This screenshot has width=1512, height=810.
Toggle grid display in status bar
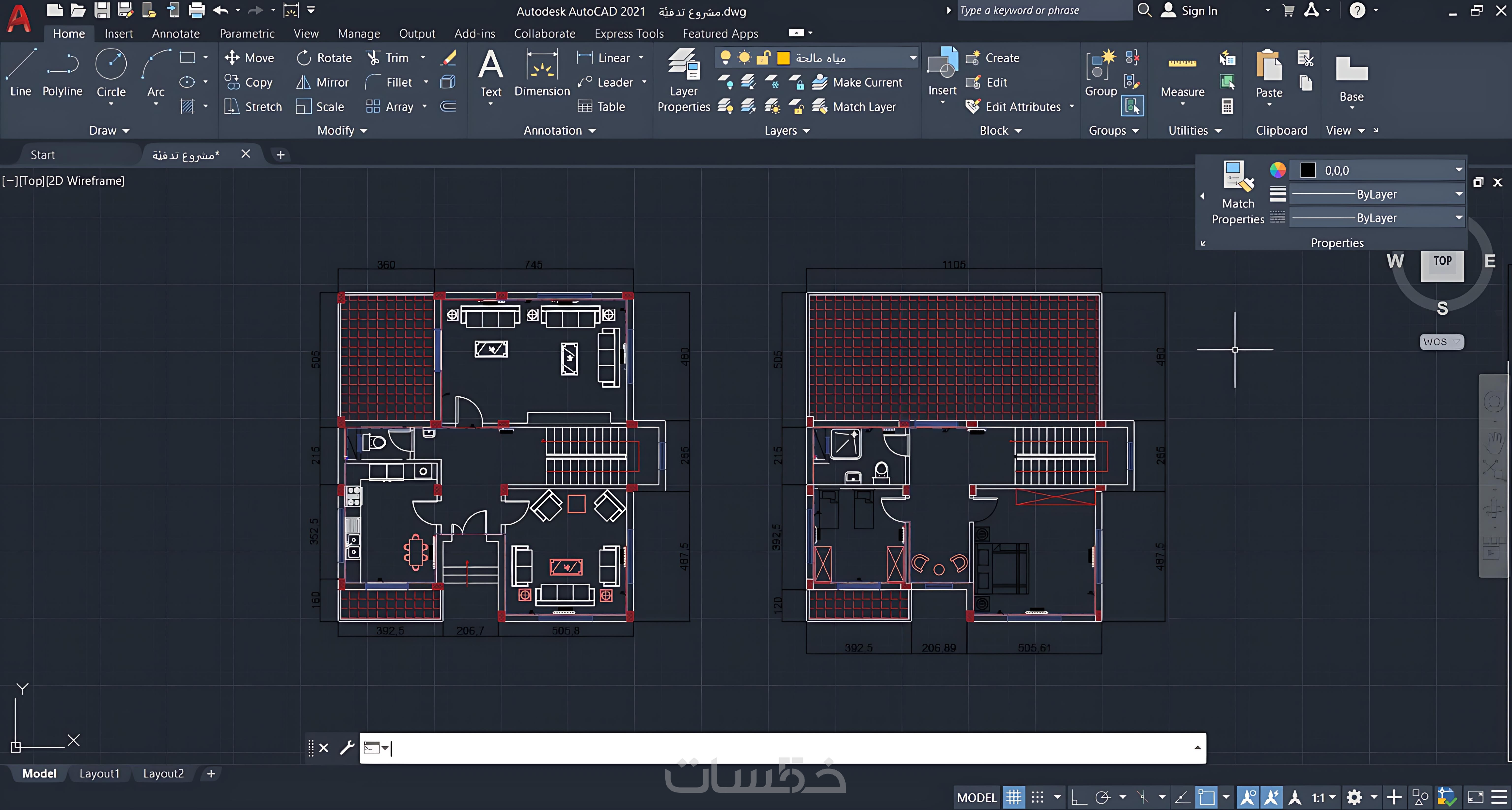click(x=1014, y=797)
